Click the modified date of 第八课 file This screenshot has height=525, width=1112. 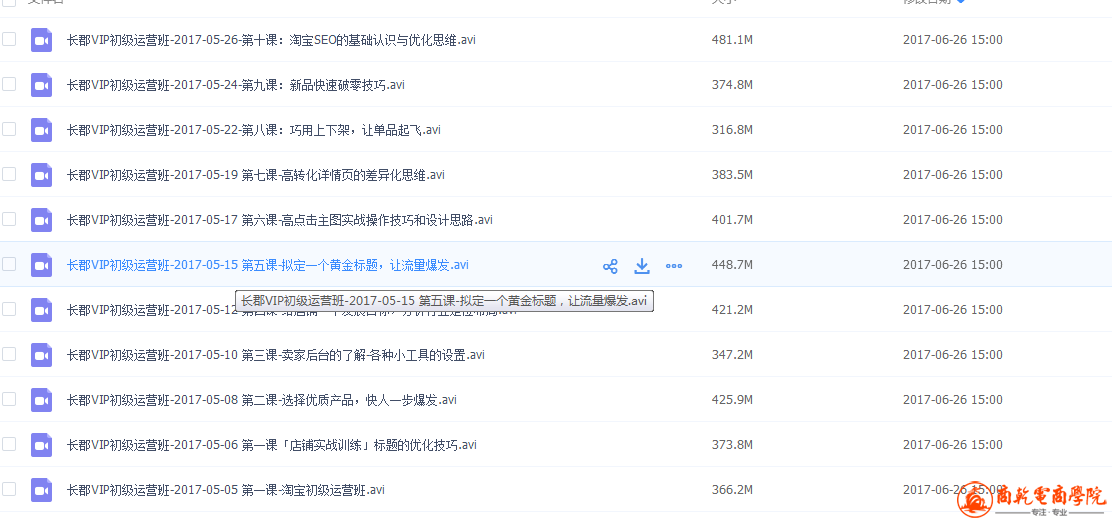tap(952, 130)
